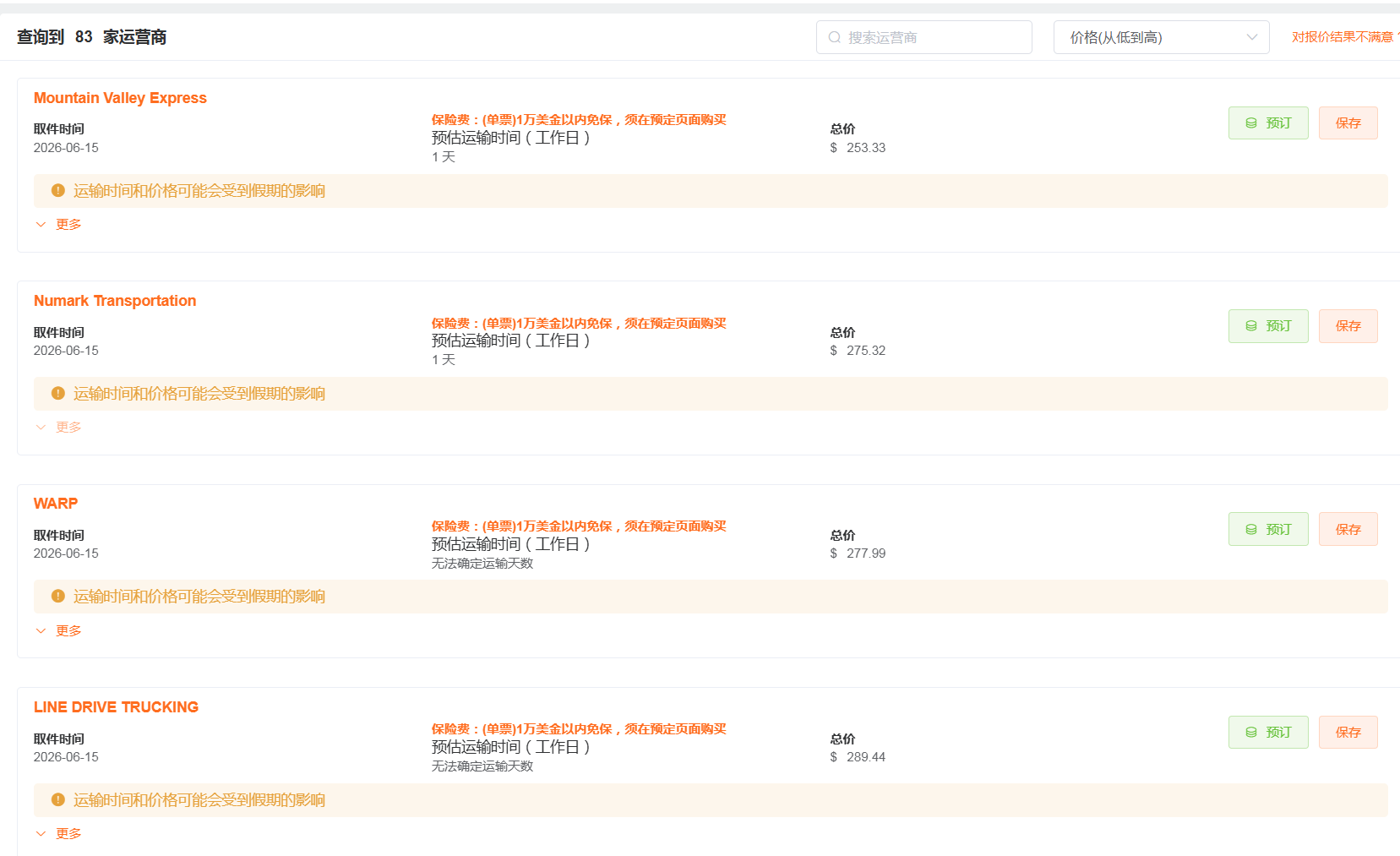Save the WARP quote
The height and width of the screenshot is (856, 1400).
[x=1348, y=529]
